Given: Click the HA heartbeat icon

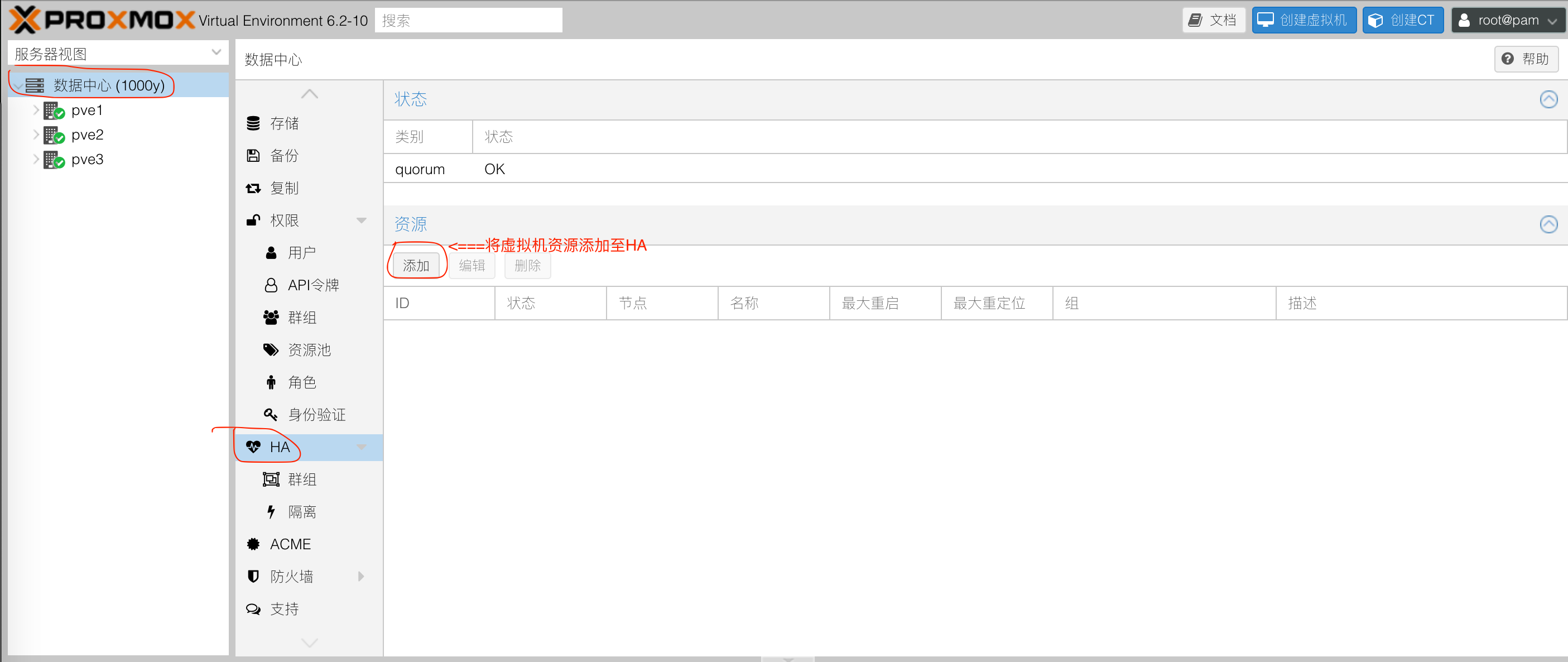Looking at the screenshot, I should click(253, 447).
